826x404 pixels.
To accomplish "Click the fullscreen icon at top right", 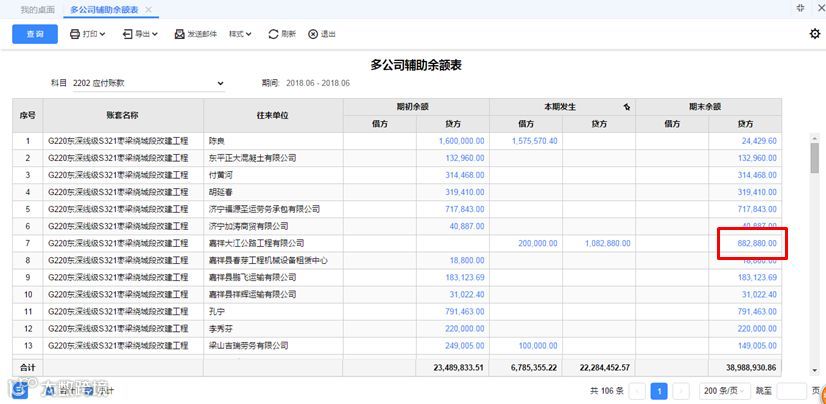I will (800, 8).
